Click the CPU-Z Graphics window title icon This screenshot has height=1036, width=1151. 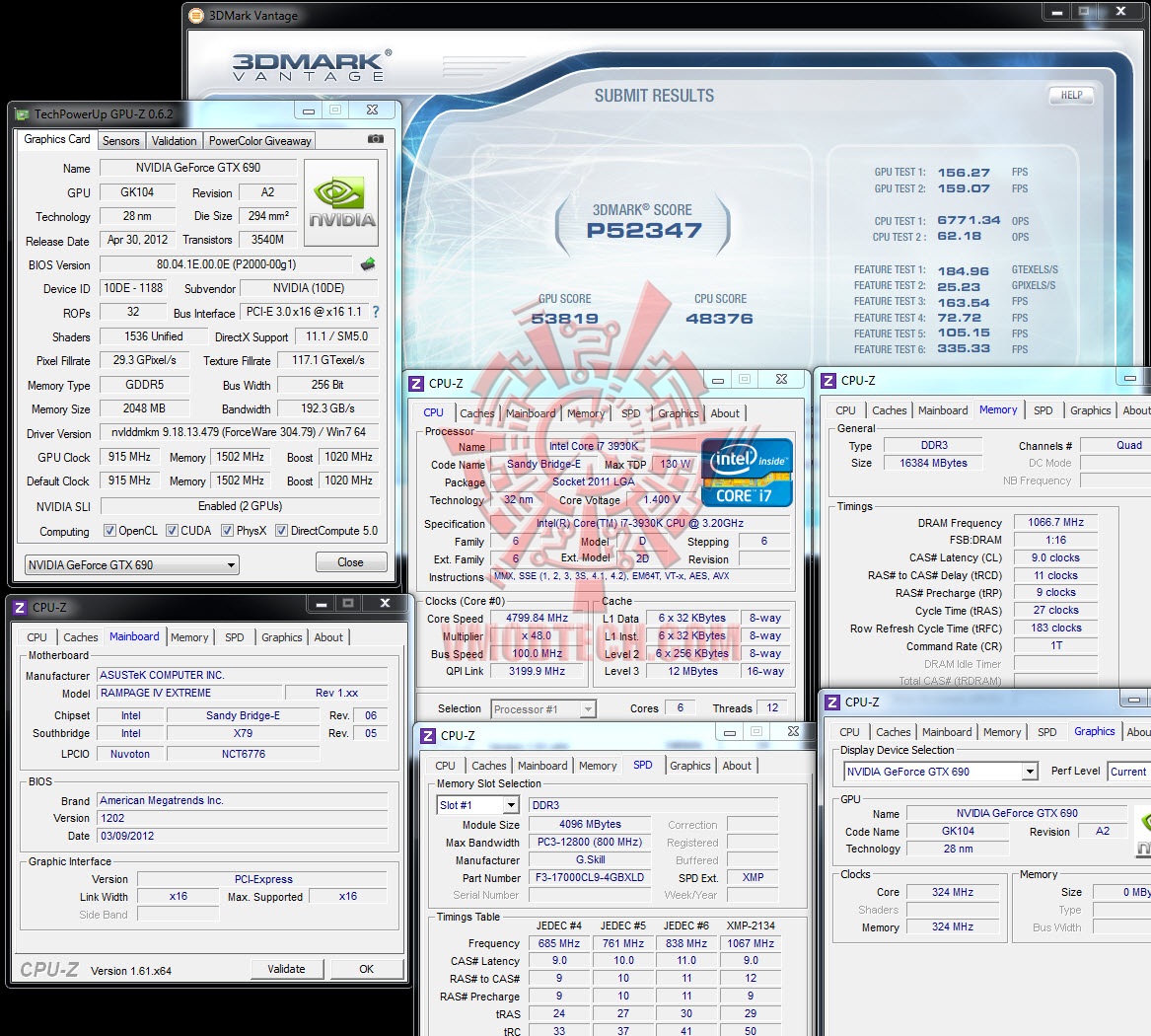click(832, 702)
